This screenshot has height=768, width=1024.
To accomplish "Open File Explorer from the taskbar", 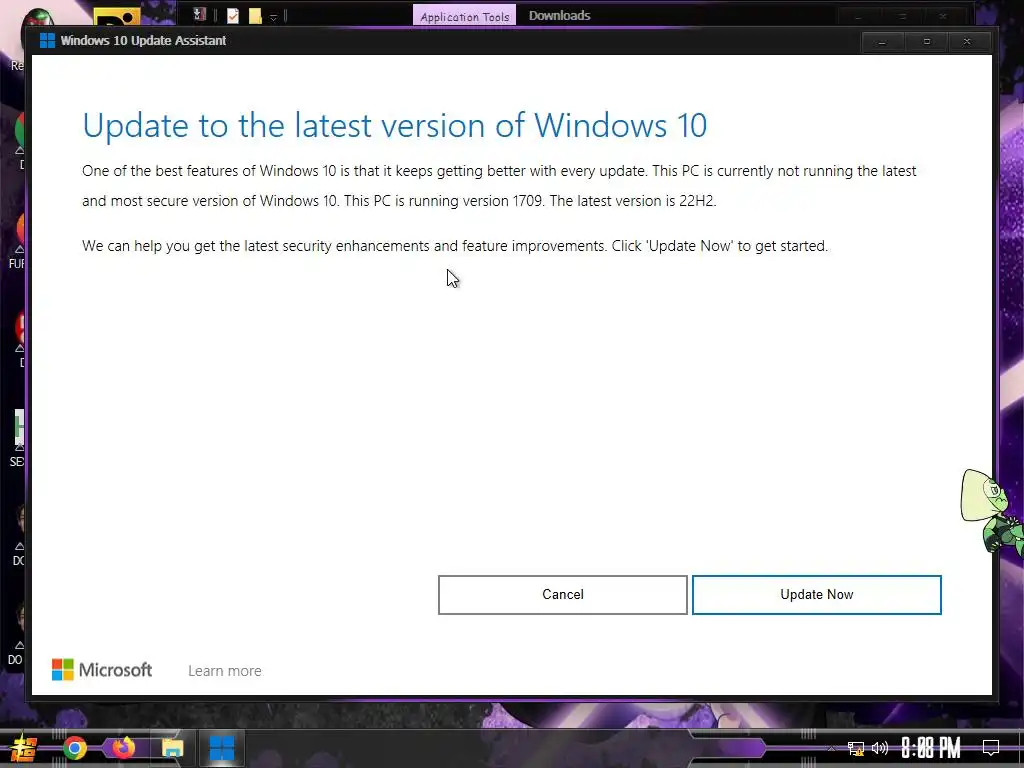I will pos(172,748).
